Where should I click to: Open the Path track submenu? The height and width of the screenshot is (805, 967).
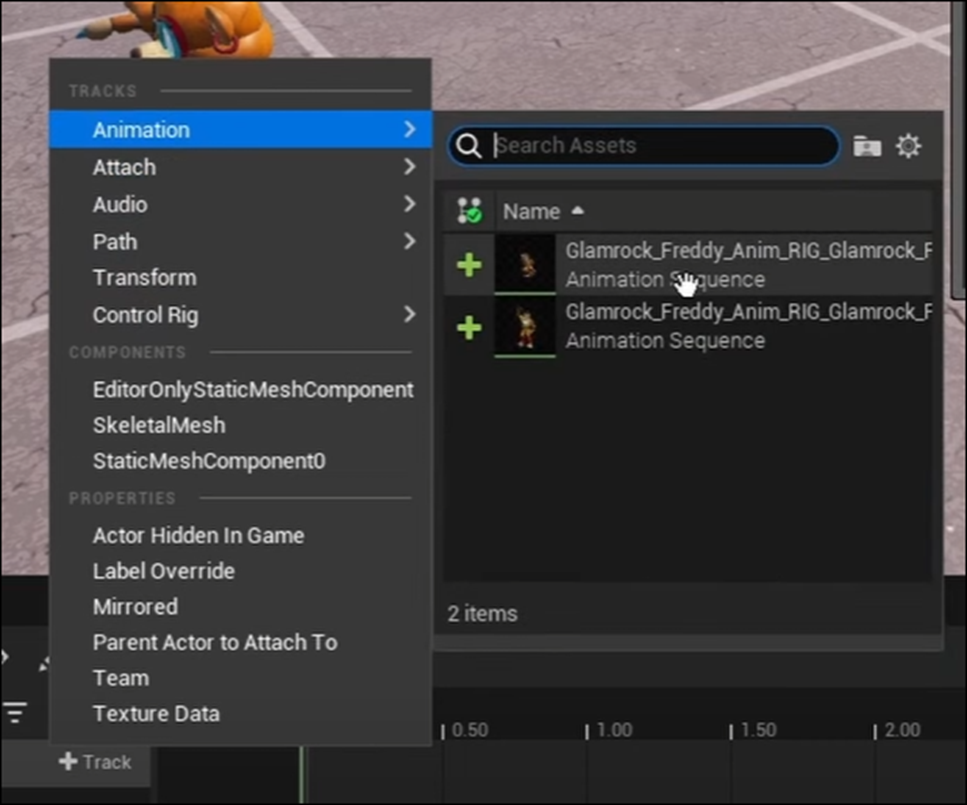(240, 241)
